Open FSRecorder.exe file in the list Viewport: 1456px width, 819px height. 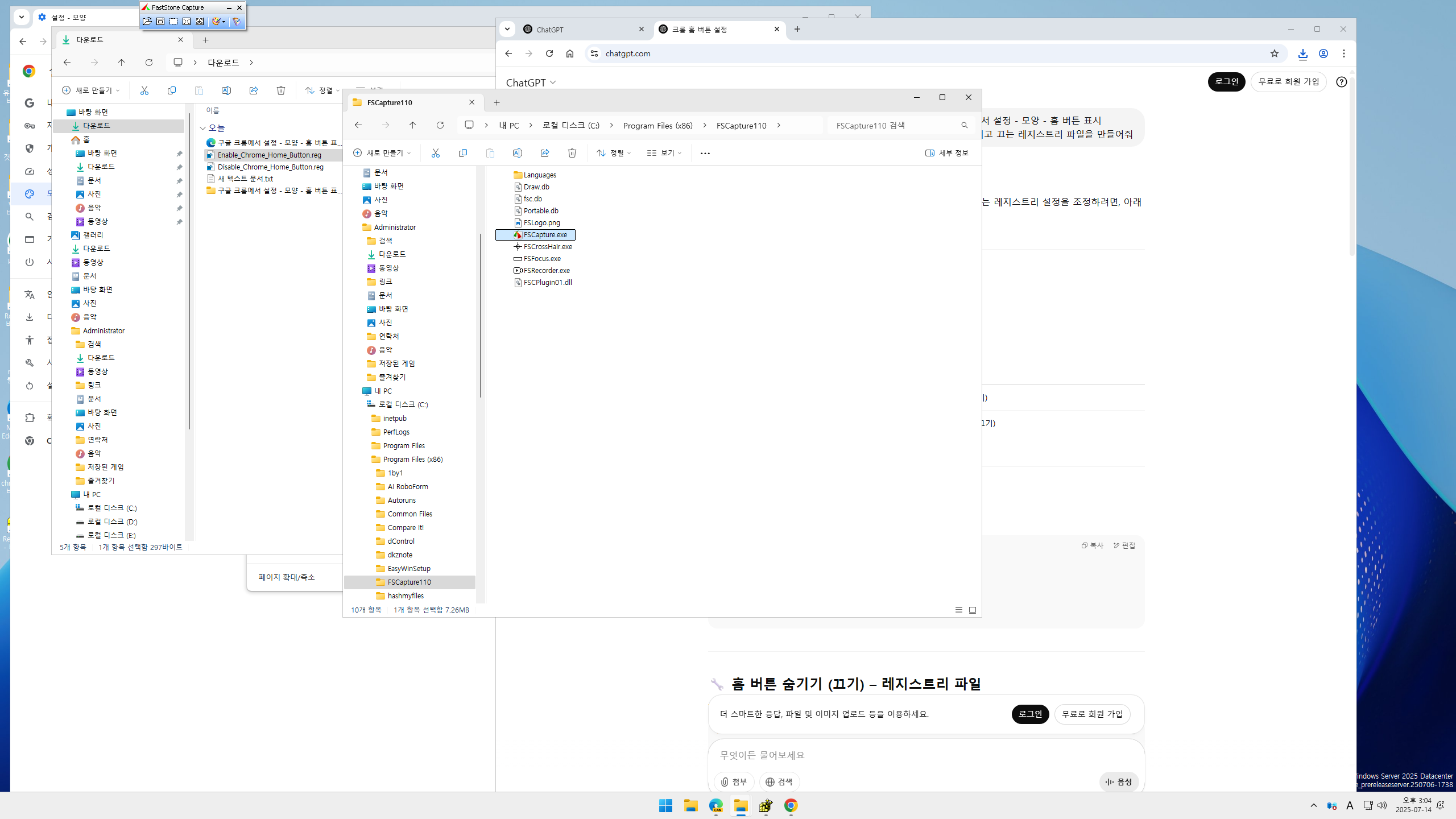pyautogui.click(x=546, y=271)
